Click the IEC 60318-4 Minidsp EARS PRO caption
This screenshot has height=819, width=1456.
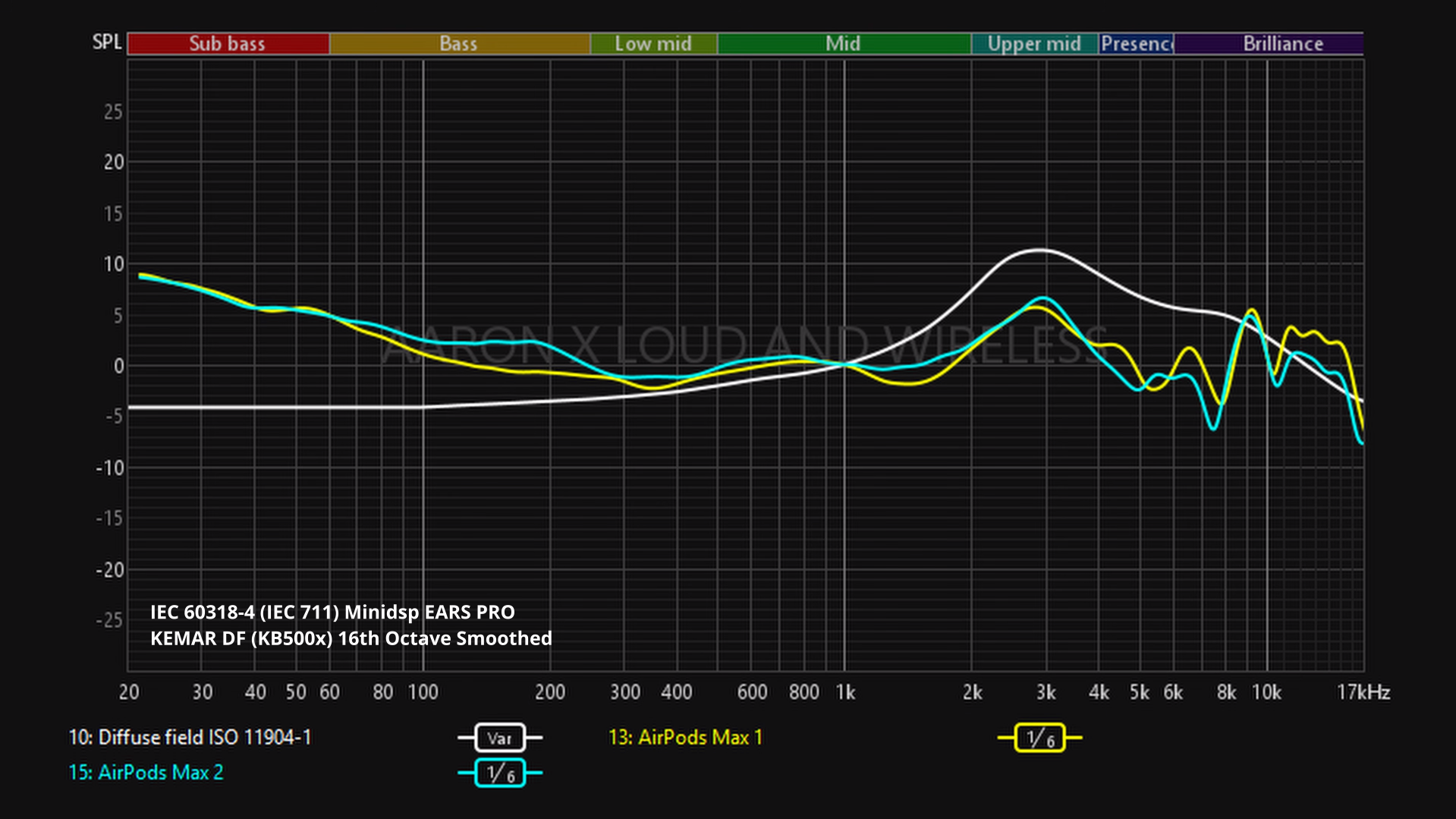click(332, 612)
